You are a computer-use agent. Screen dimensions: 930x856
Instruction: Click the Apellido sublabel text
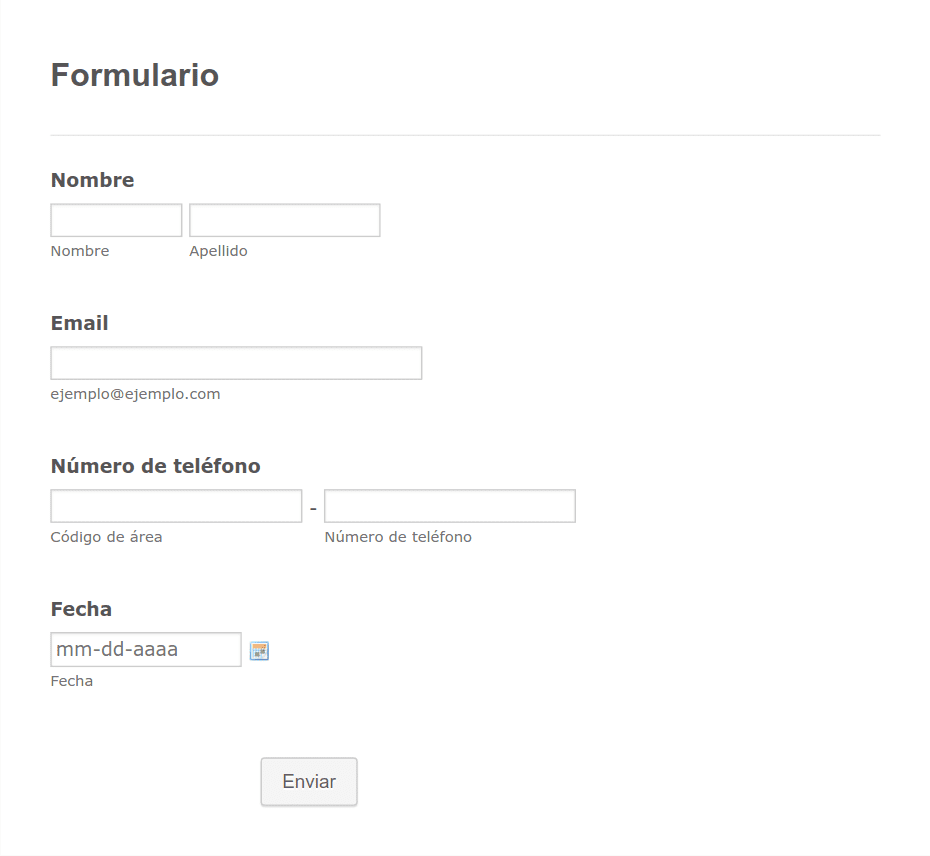218,252
